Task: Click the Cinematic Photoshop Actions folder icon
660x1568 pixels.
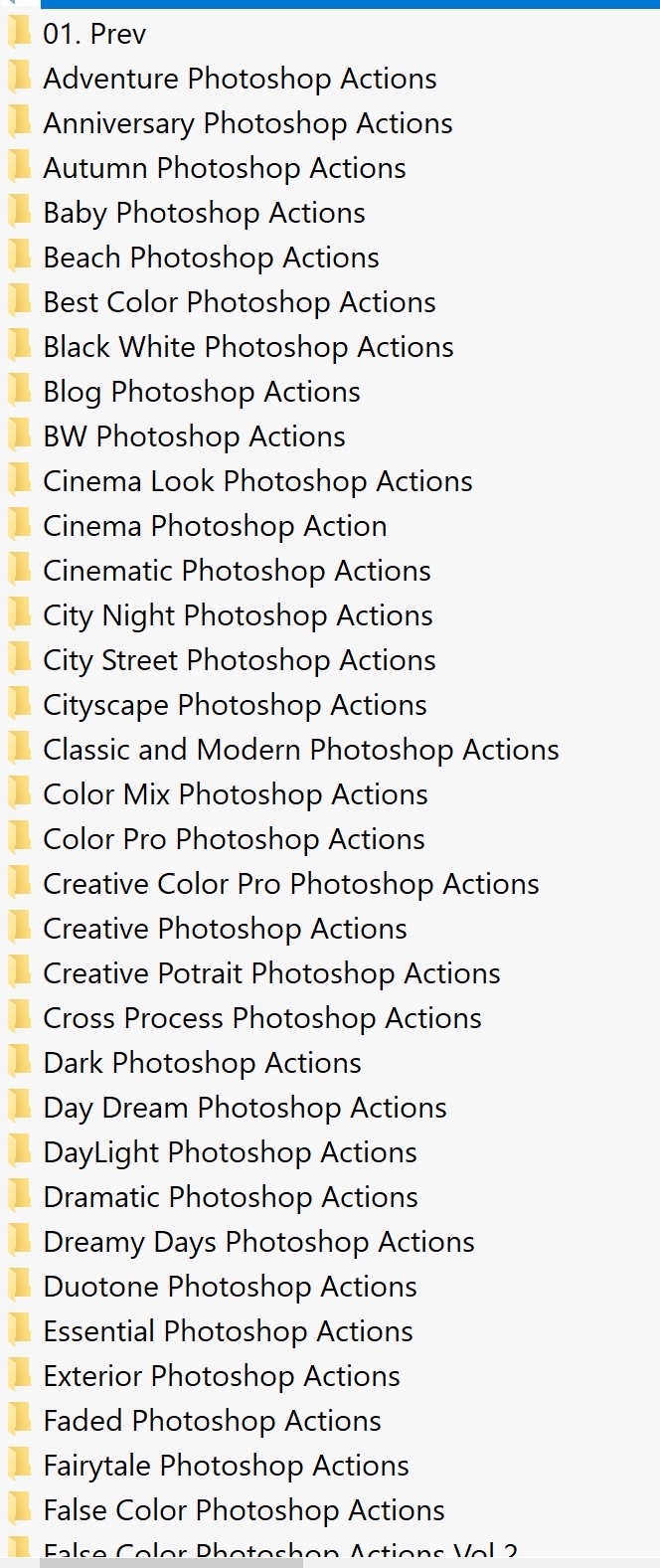Action: click(19, 570)
